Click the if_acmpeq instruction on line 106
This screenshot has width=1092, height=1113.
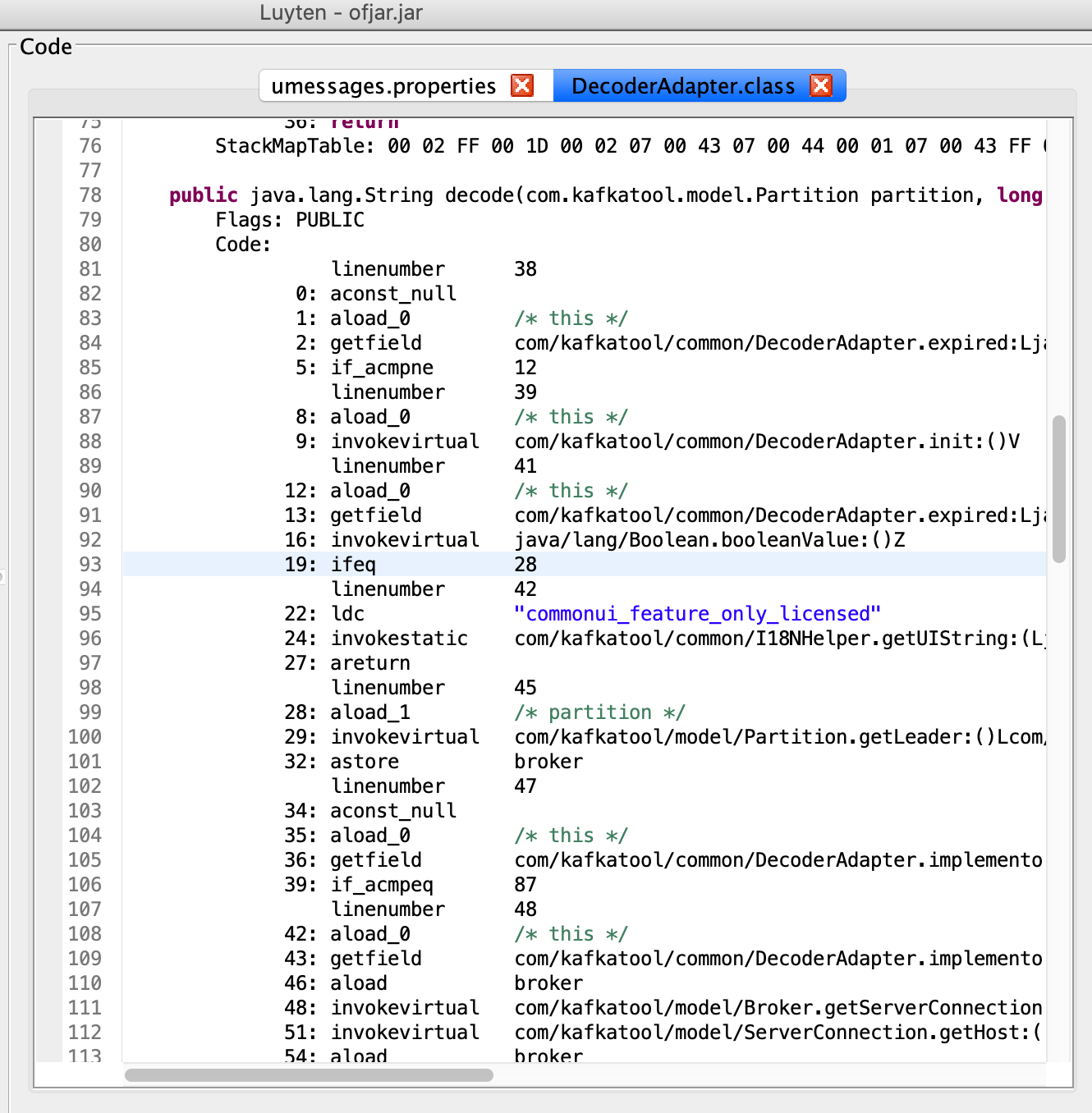click(x=381, y=885)
